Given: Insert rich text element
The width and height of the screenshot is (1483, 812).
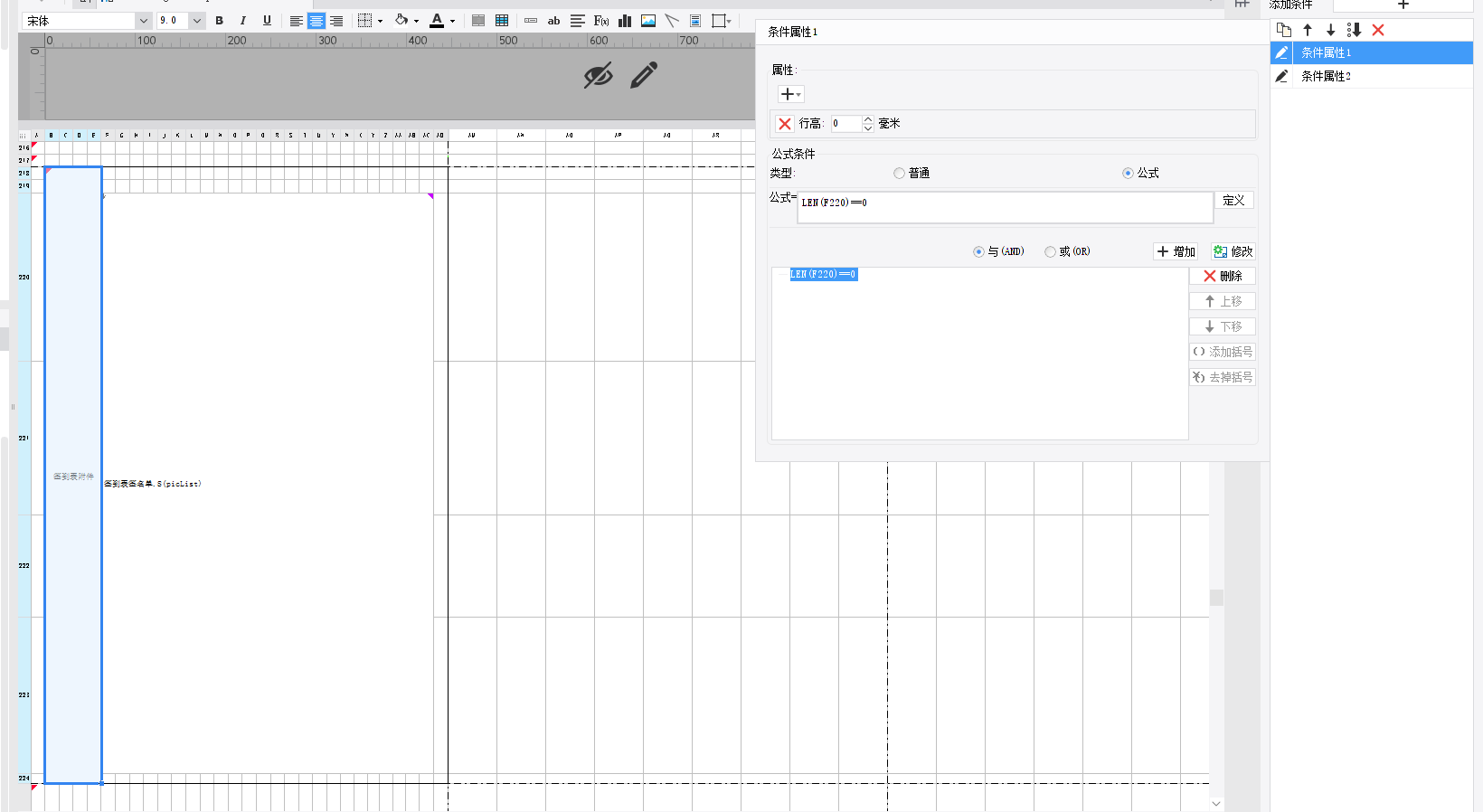Looking at the screenshot, I should click(577, 21).
